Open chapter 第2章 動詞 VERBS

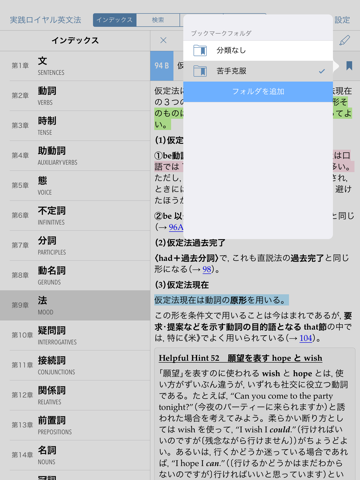(75, 96)
